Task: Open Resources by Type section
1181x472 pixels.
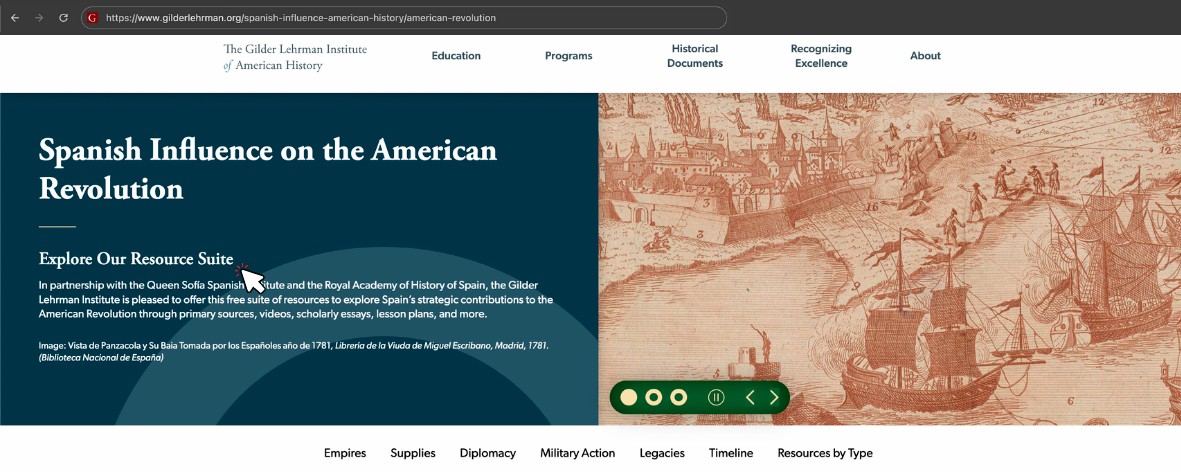Action: [x=825, y=453]
